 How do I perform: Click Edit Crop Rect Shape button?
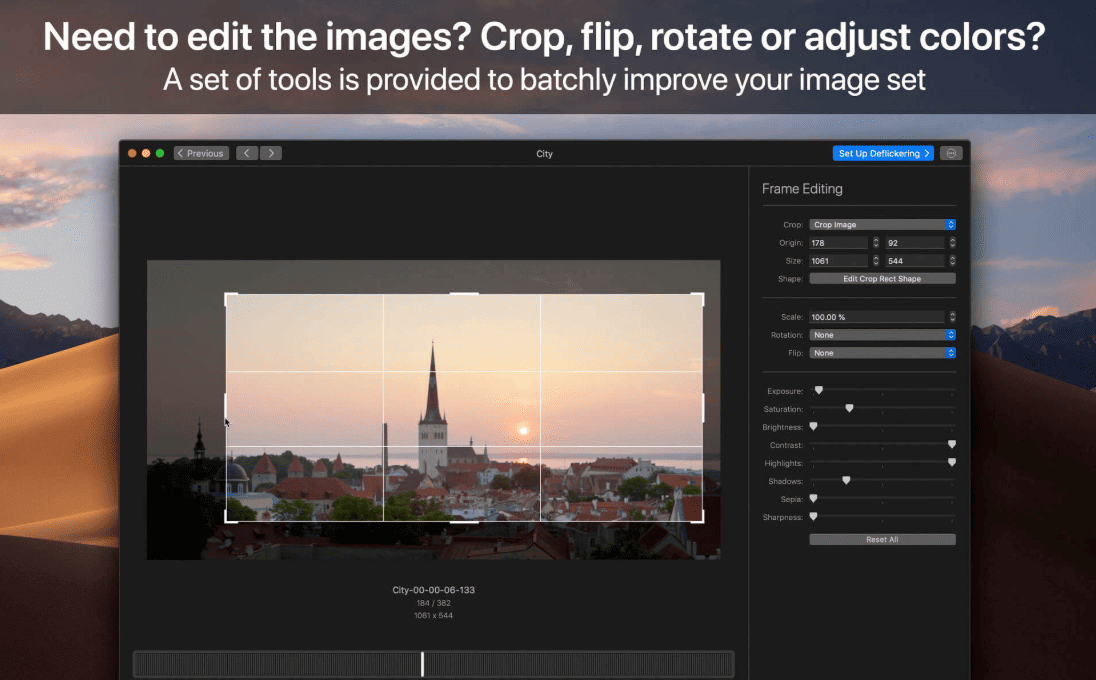(x=882, y=278)
